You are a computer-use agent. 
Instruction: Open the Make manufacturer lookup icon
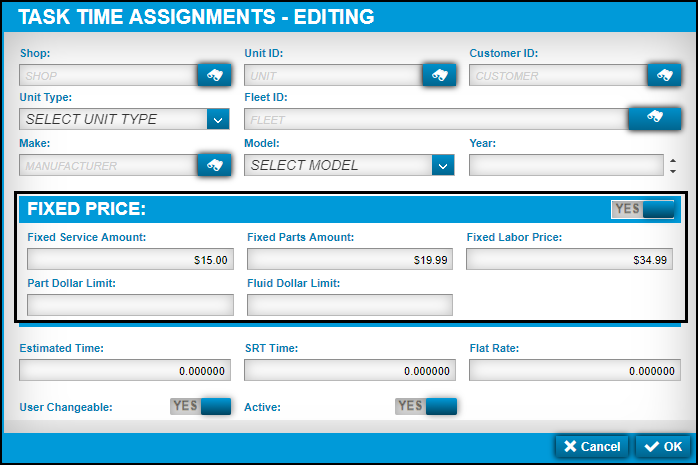point(213,165)
